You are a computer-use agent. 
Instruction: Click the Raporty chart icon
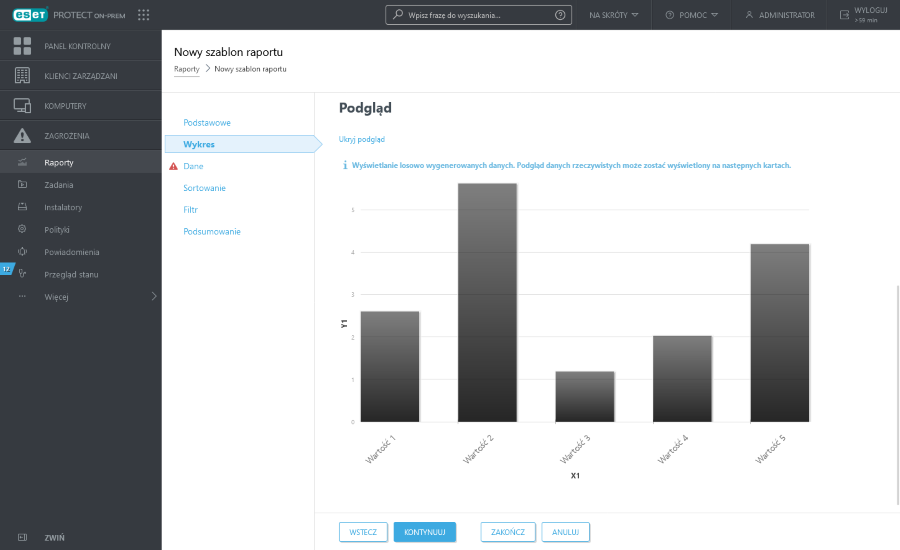[22, 162]
